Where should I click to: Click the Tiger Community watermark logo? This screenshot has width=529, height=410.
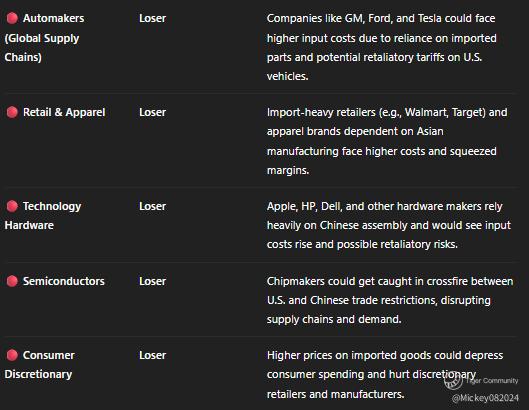tap(453, 381)
